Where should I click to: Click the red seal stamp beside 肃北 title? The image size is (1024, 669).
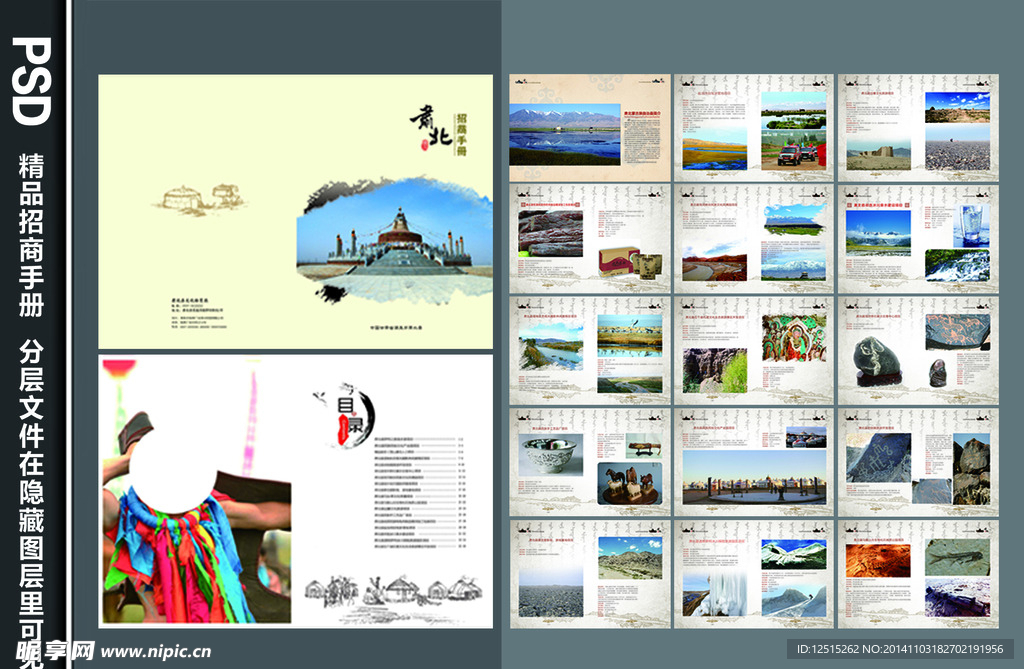coord(424,144)
